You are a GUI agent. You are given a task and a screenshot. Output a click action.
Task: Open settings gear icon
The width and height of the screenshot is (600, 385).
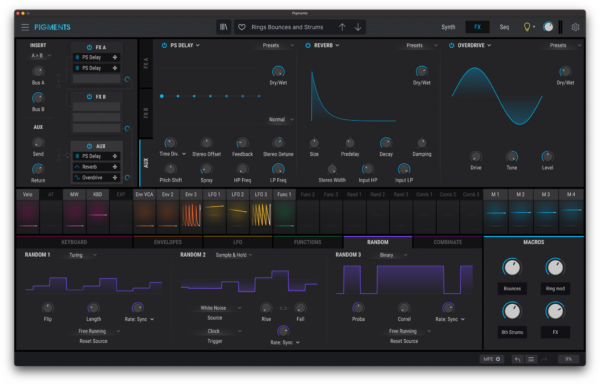pos(575,27)
